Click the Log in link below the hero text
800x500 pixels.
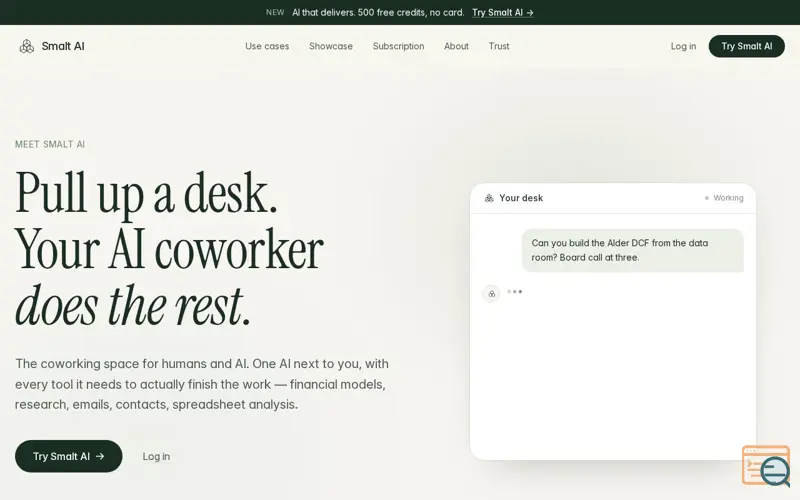tap(156, 456)
